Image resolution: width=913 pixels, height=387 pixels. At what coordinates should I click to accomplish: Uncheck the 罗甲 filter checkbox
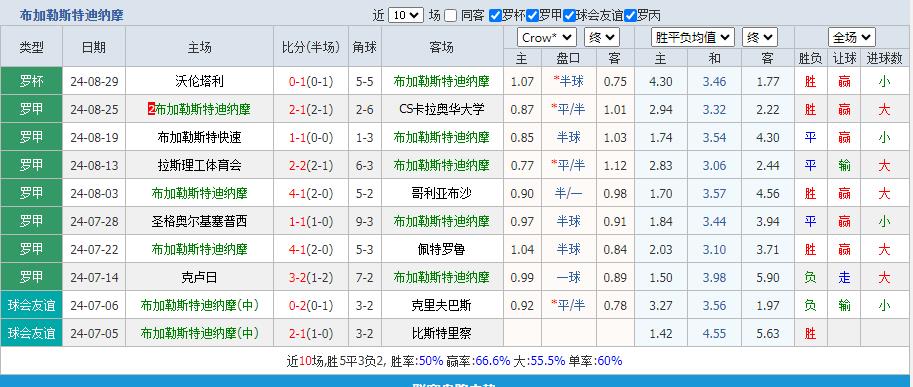click(532, 16)
